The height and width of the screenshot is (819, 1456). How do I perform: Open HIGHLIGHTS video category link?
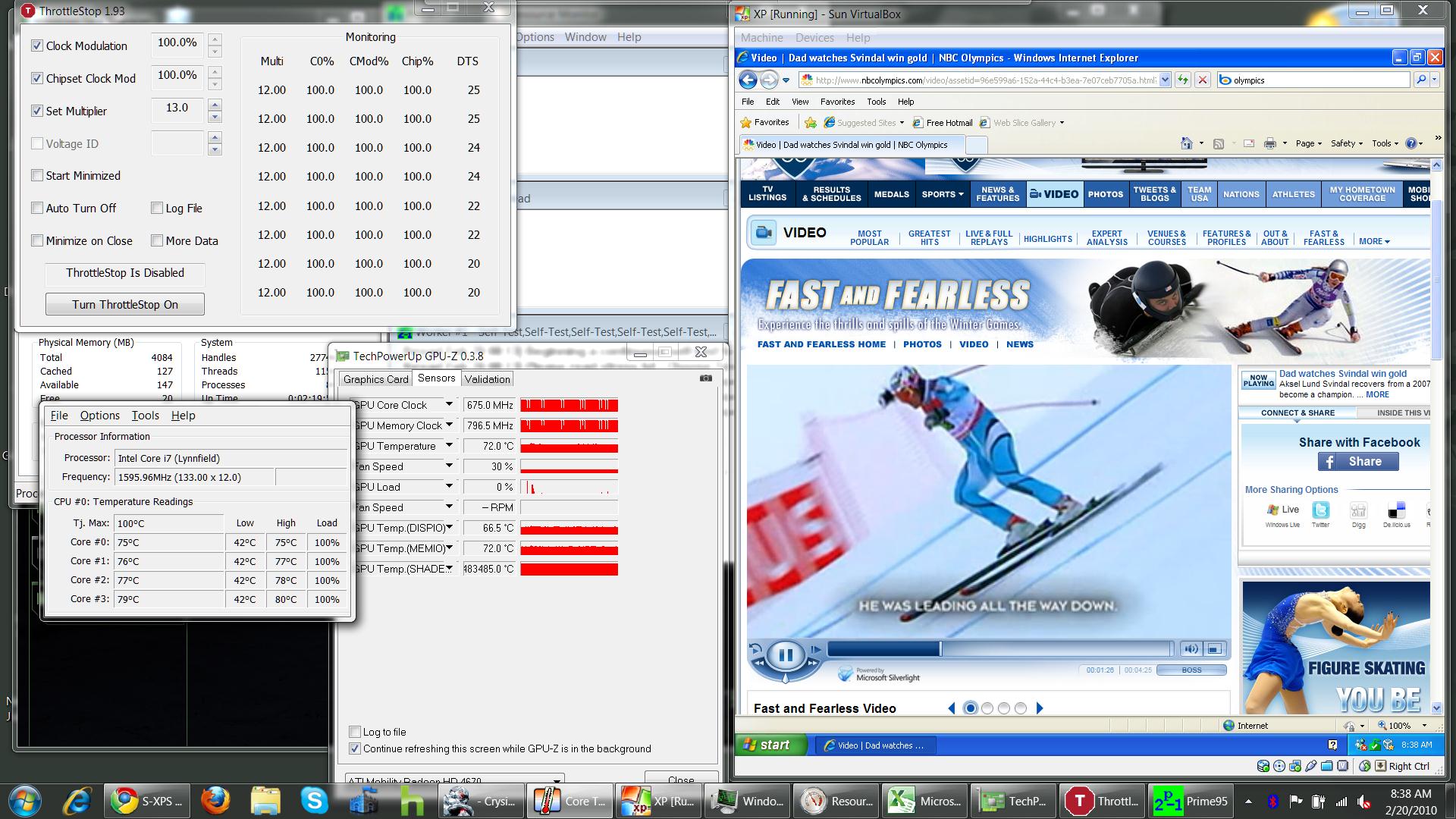tap(1047, 239)
